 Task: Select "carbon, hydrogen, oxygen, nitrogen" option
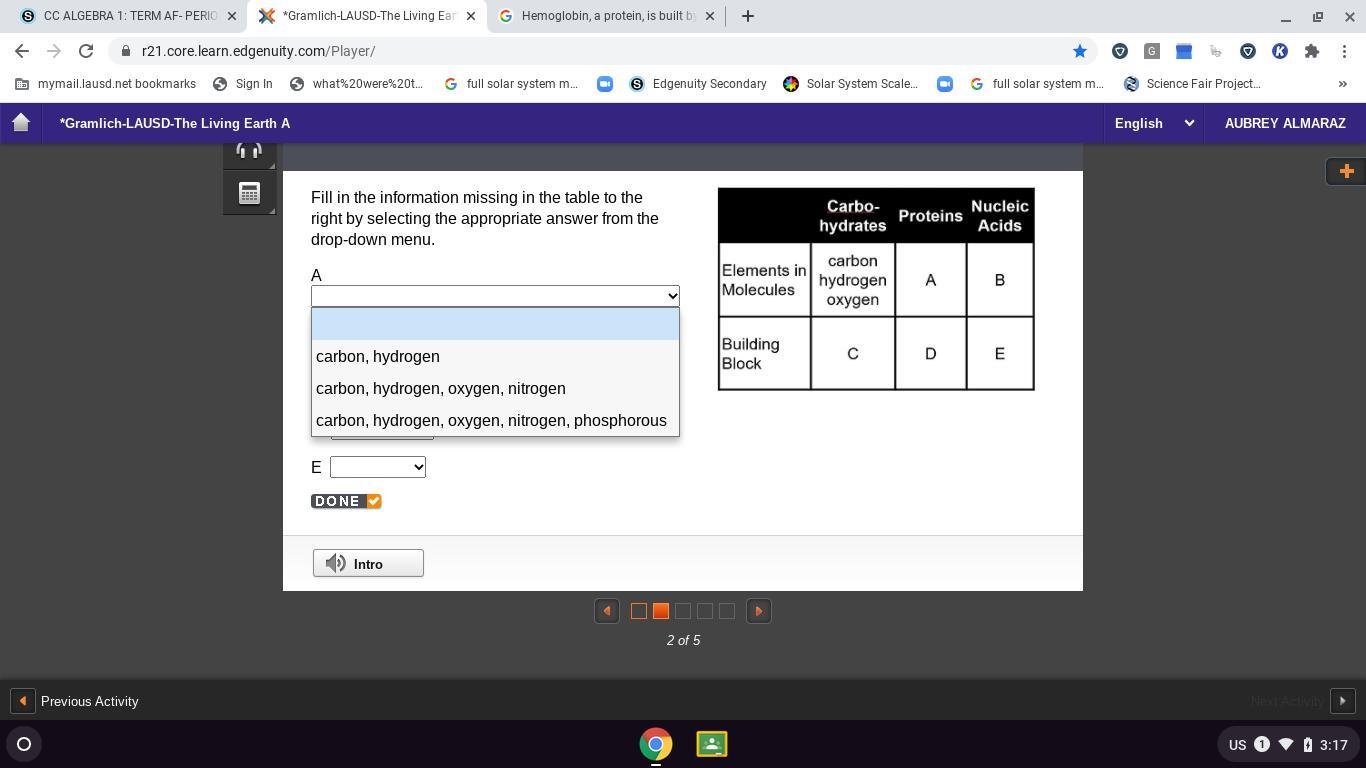click(440, 388)
